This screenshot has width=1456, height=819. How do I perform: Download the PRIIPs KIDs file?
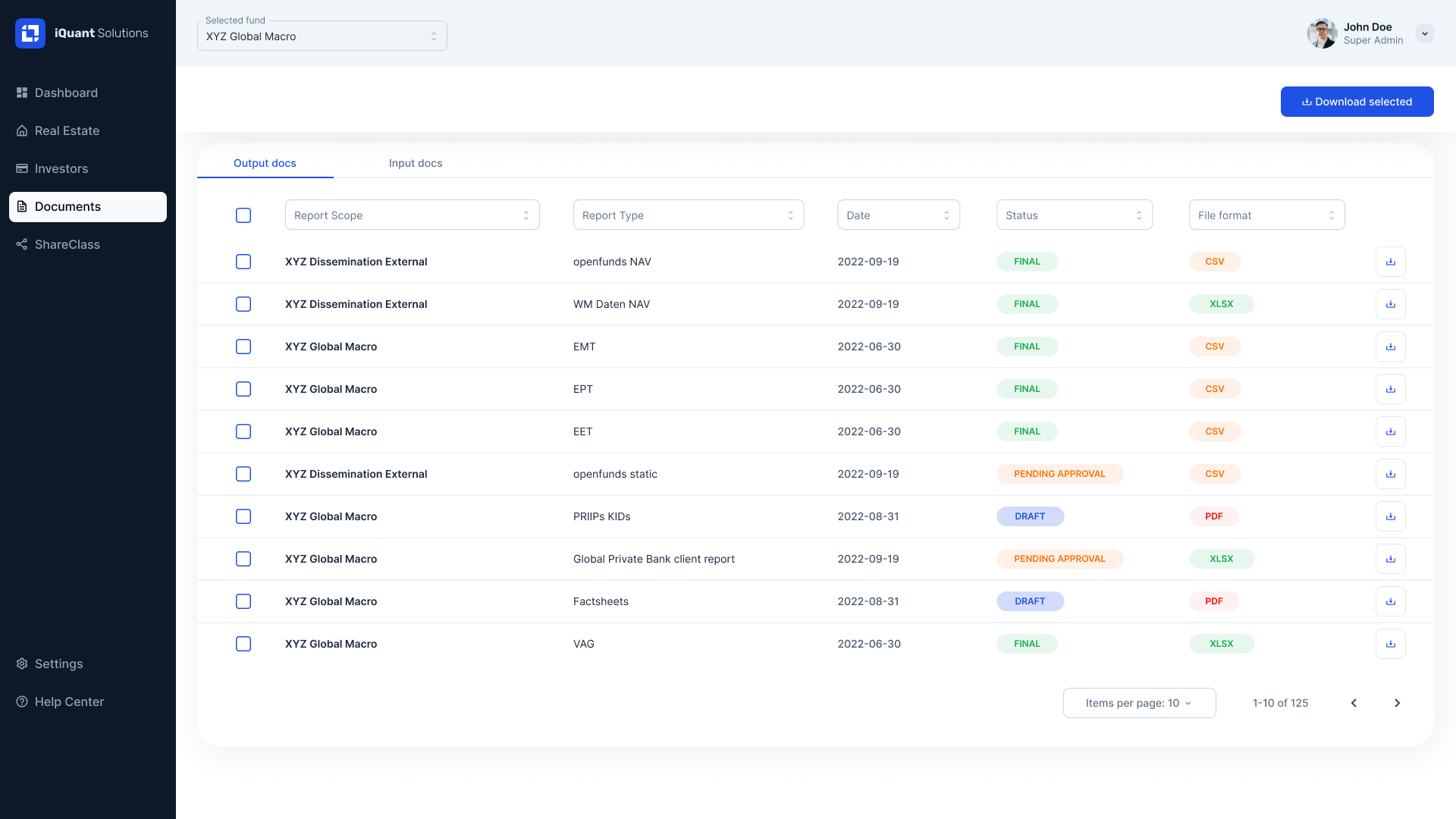(1391, 516)
